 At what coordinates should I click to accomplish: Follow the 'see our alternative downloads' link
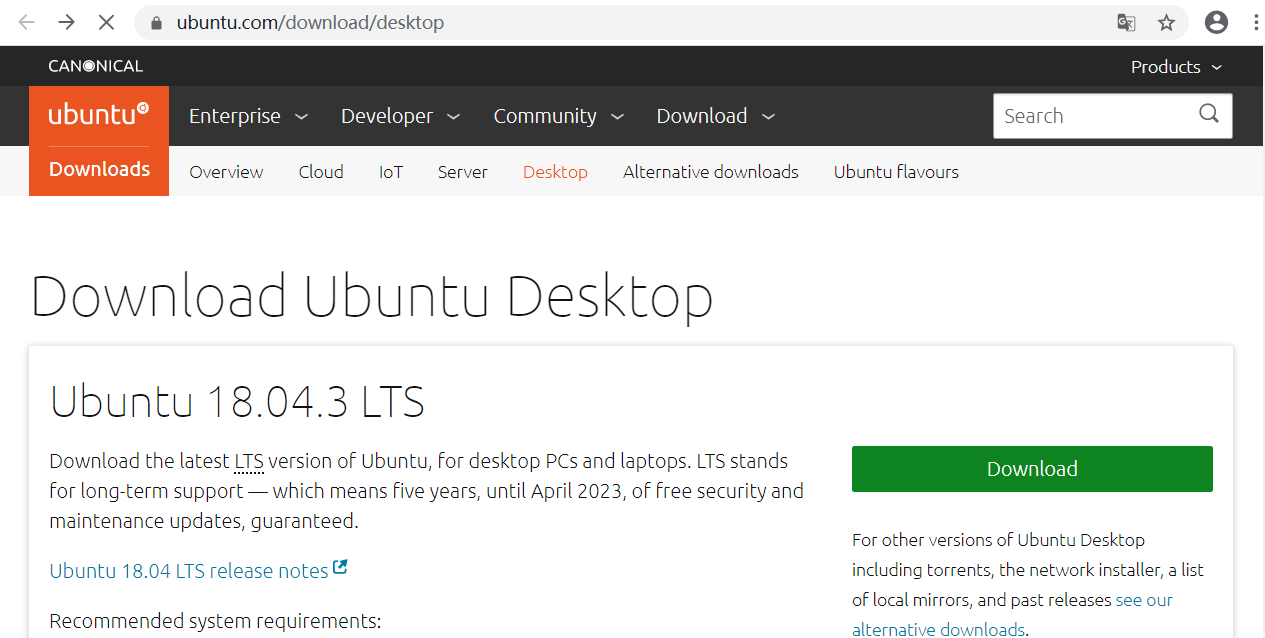coord(1012,615)
